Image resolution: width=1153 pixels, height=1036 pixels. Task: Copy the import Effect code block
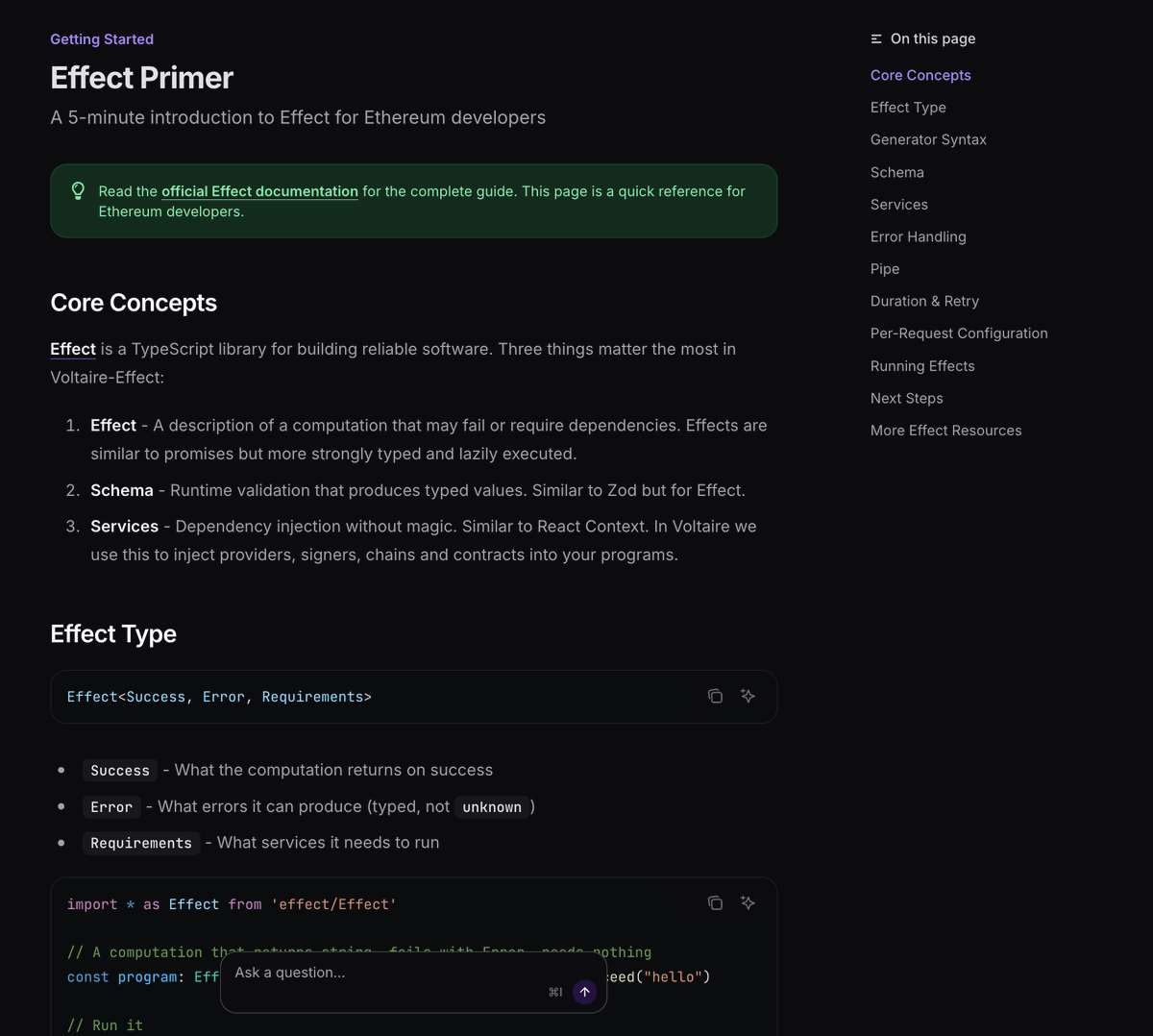715,902
